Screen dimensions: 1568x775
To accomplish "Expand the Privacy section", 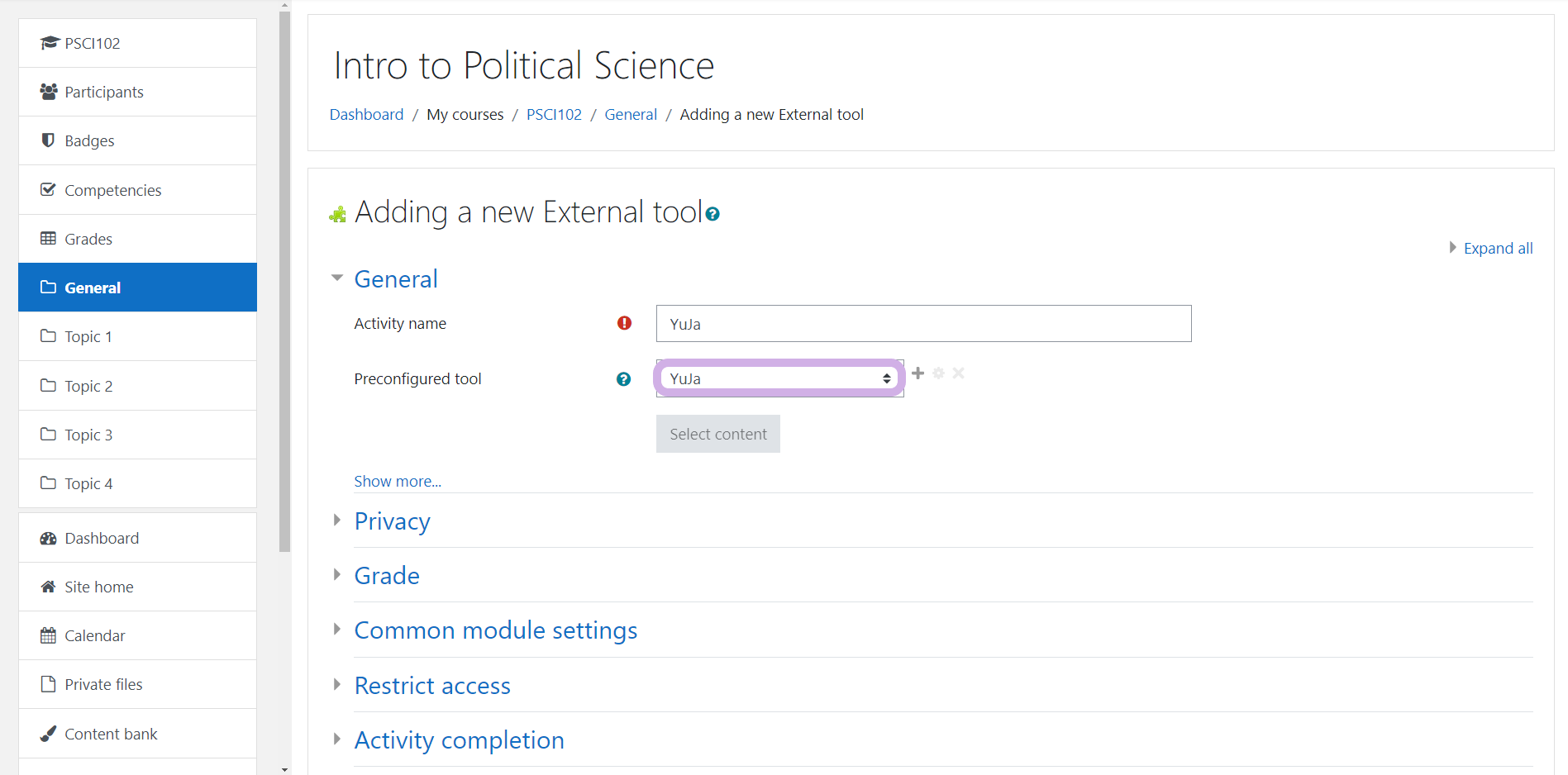I will [x=392, y=521].
